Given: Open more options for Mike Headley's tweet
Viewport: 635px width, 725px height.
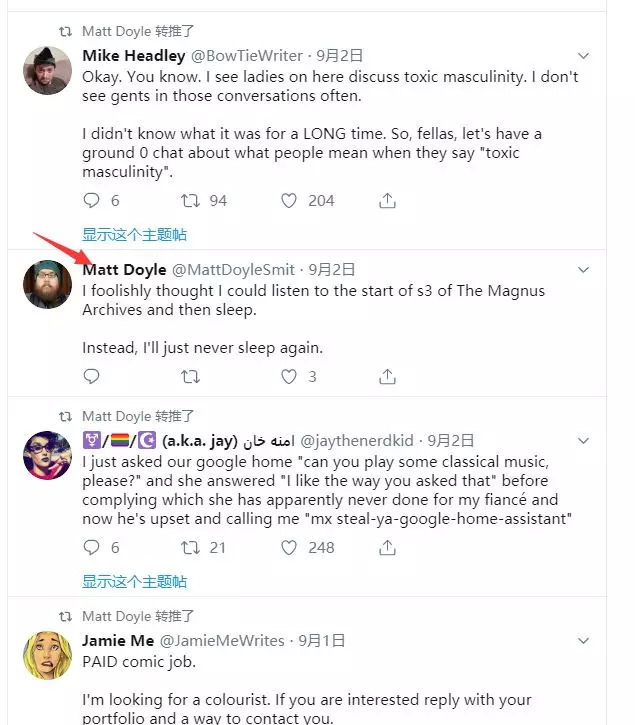Looking at the screenshot, I should [x=584, y=56].
